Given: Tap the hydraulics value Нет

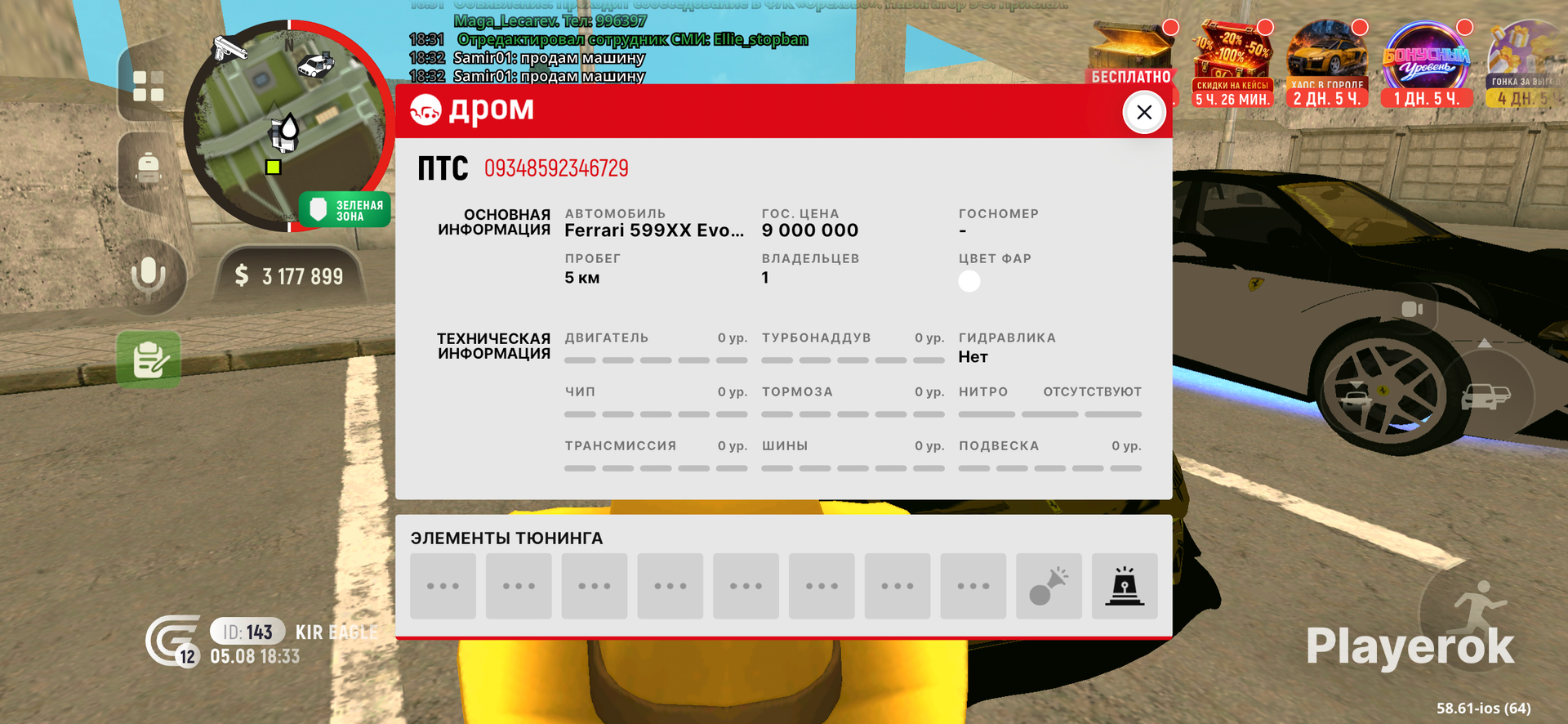Looking at the screenshot, I should [x=973, y=357].
